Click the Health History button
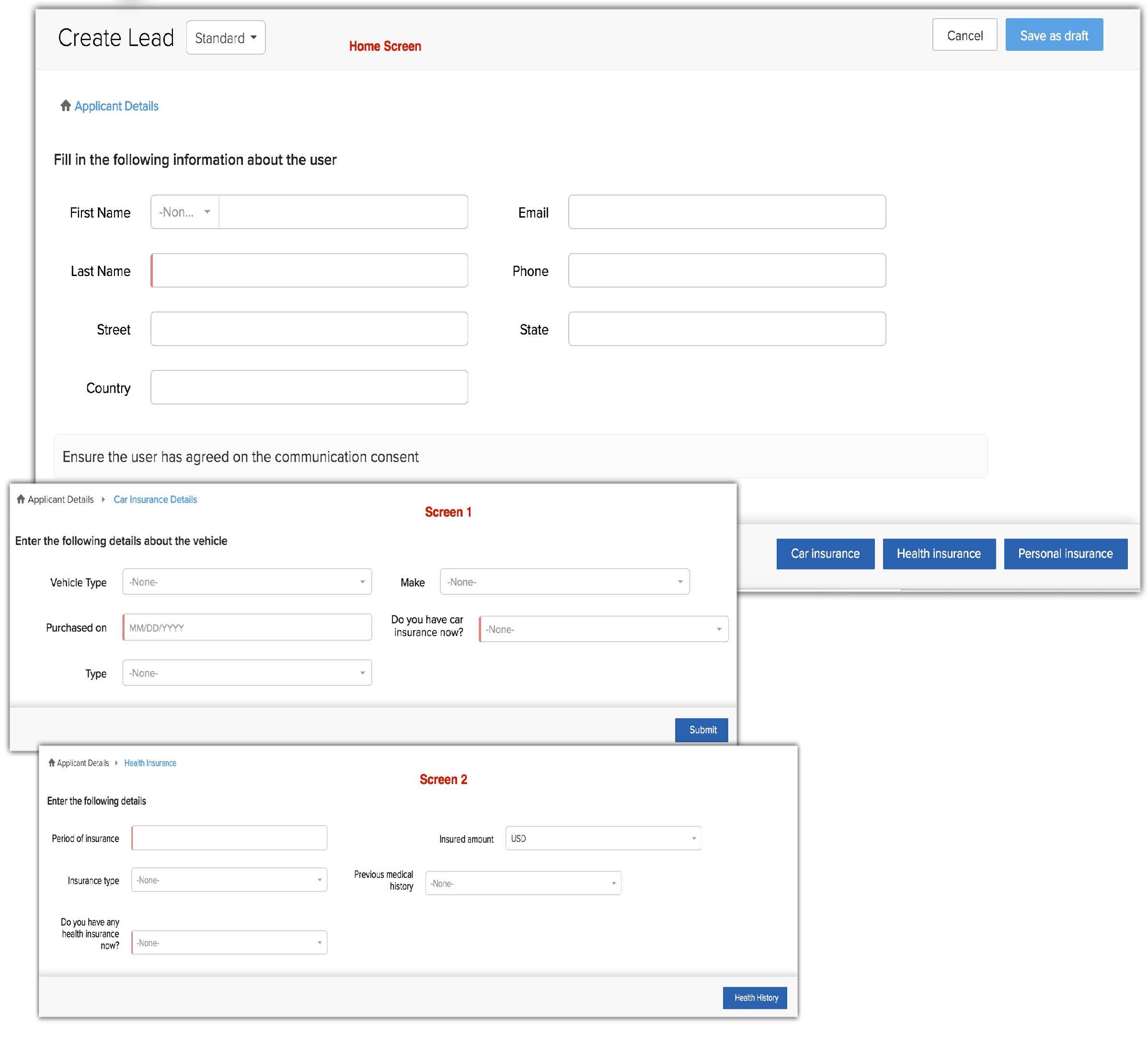 pos(755,998)
